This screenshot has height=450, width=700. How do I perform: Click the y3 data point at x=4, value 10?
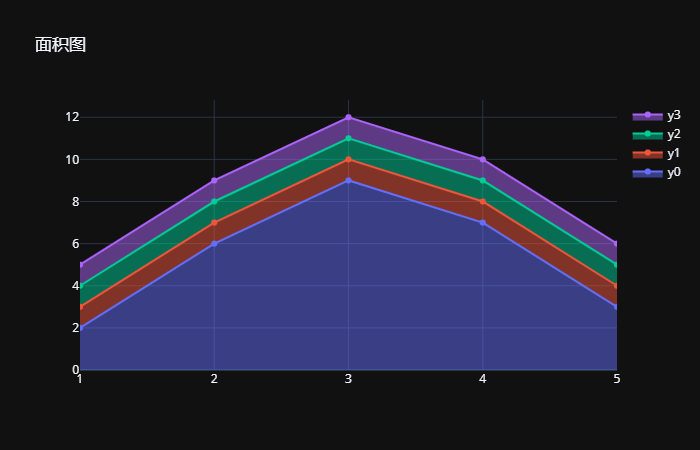(x=483, y=159)
